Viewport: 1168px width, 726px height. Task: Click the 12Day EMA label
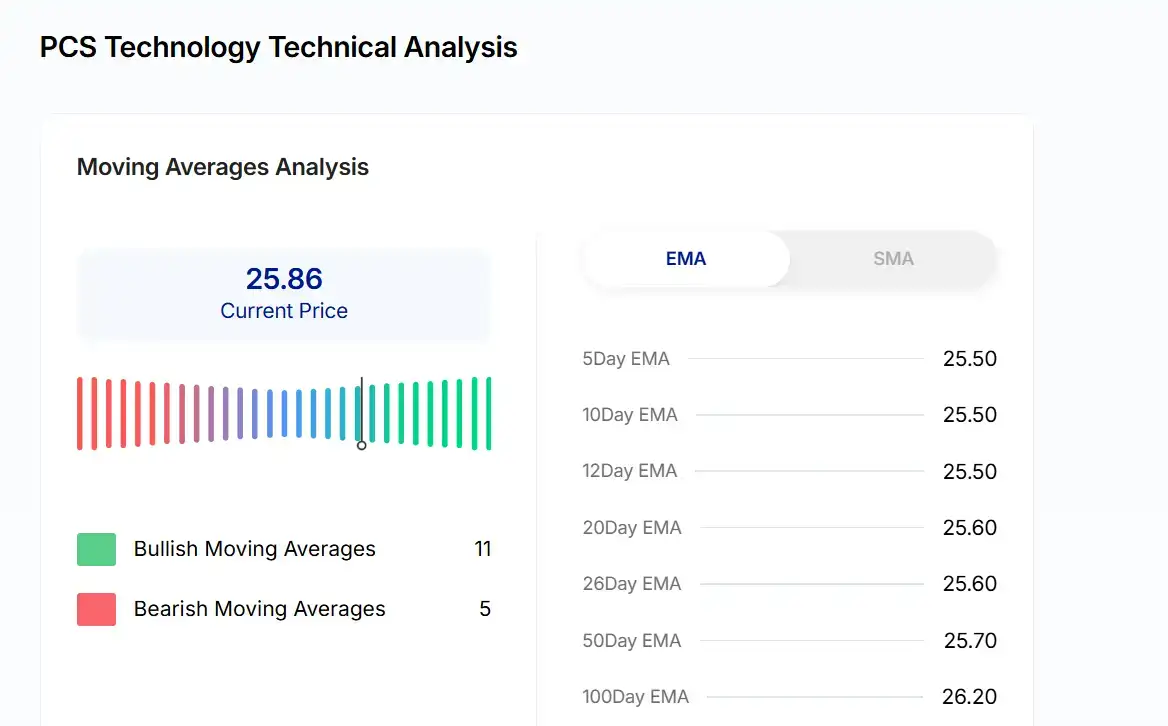[630, 471]
